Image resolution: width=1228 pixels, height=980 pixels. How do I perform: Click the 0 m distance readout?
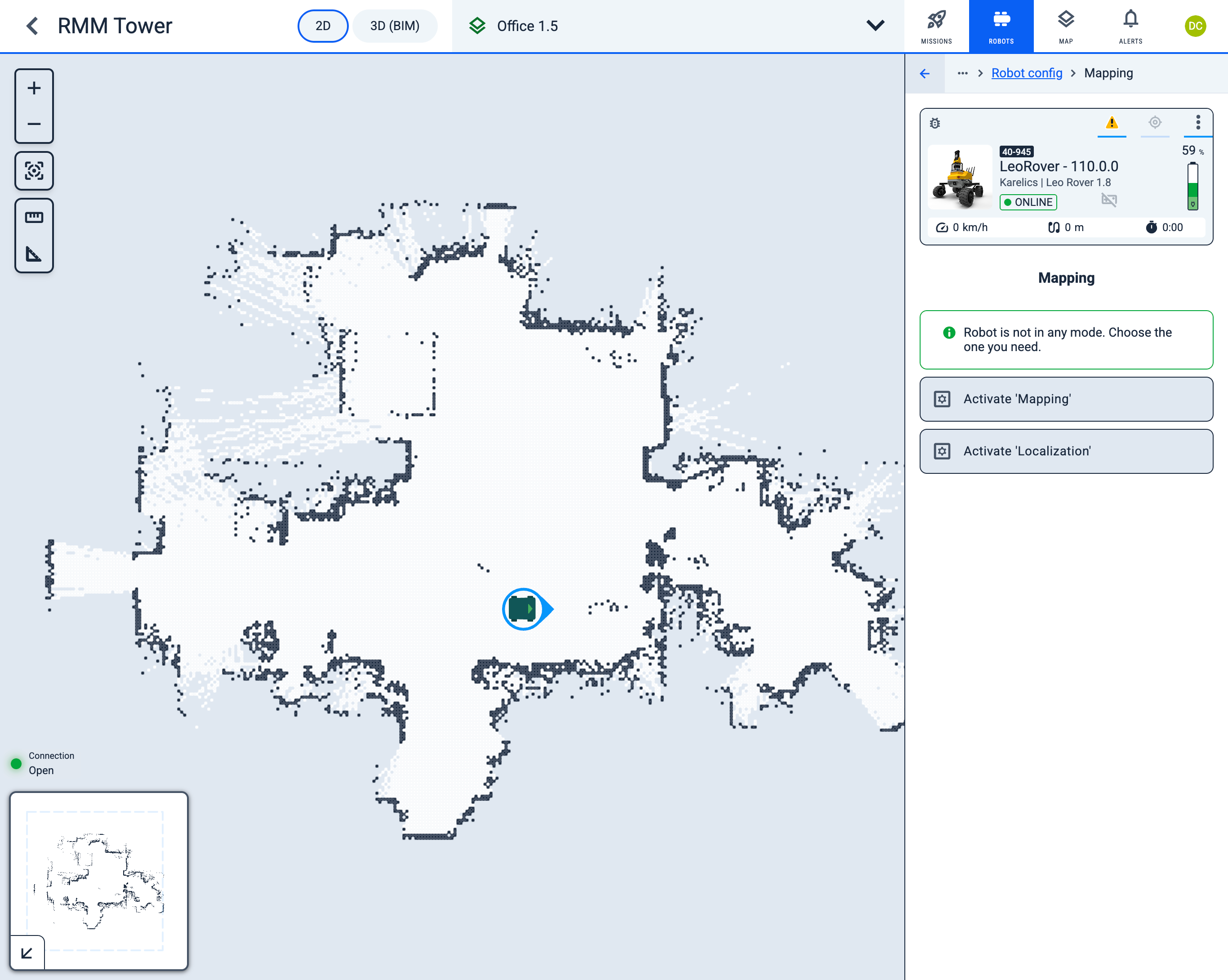tap(1066, 227)
